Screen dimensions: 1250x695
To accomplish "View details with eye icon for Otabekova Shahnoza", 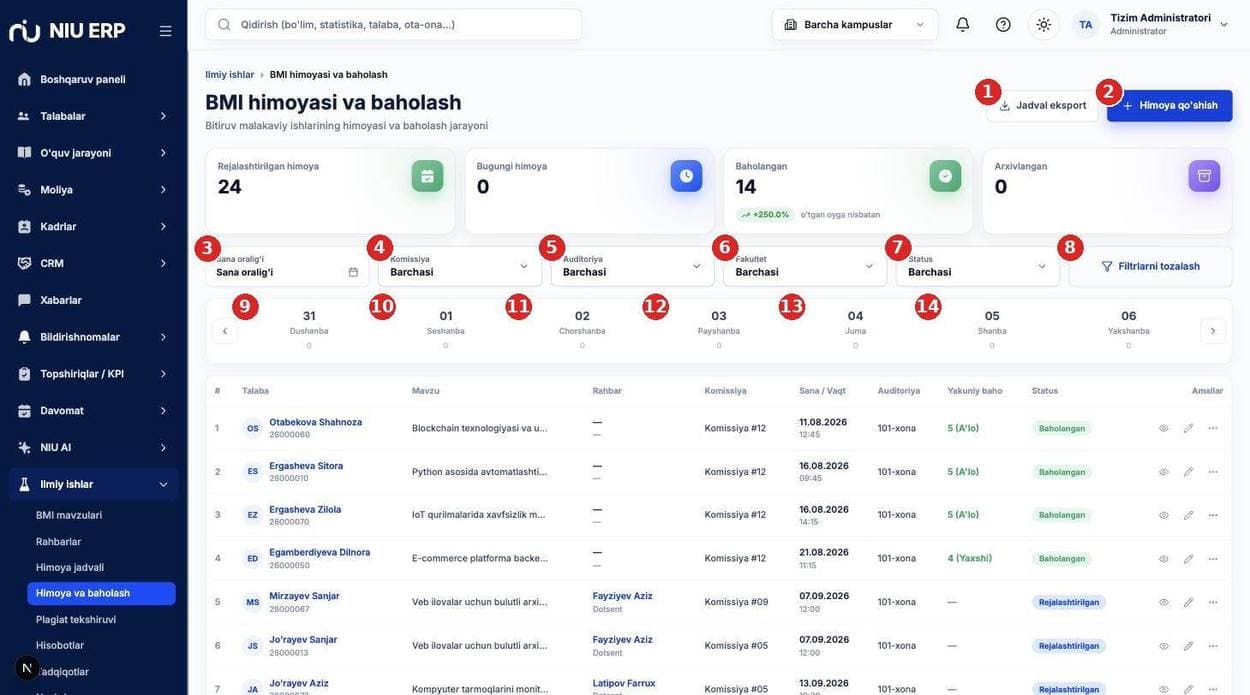I will [1164, 428].
